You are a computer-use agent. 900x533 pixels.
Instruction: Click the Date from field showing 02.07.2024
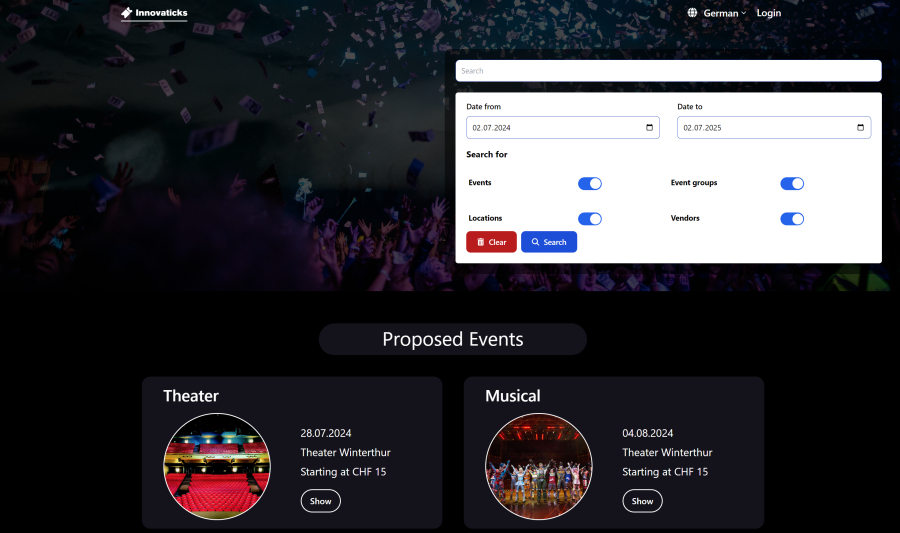pos(562,127)
